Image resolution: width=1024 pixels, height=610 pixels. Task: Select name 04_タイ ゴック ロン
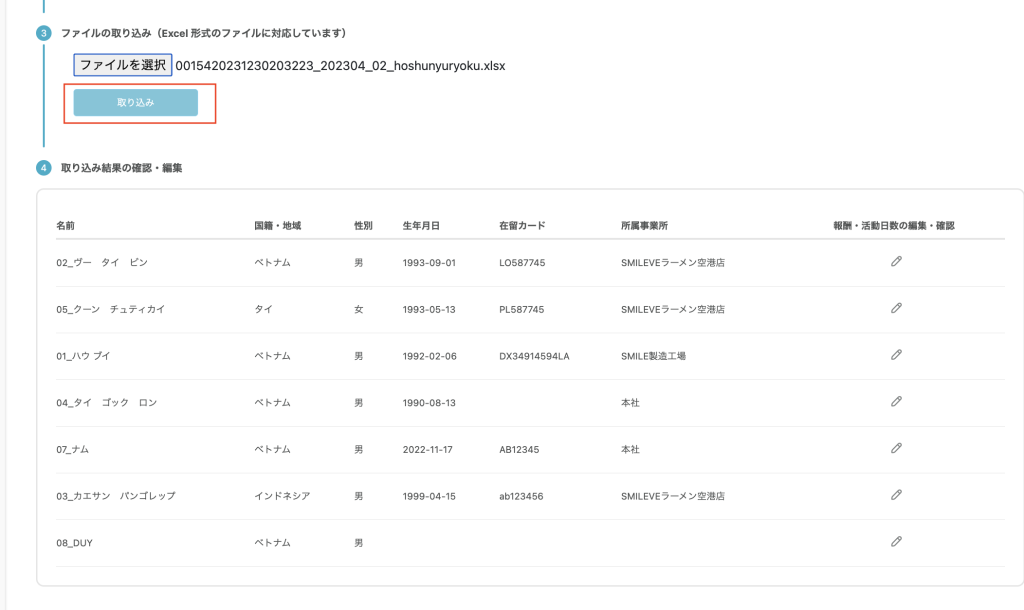click(x=106, y=403)
